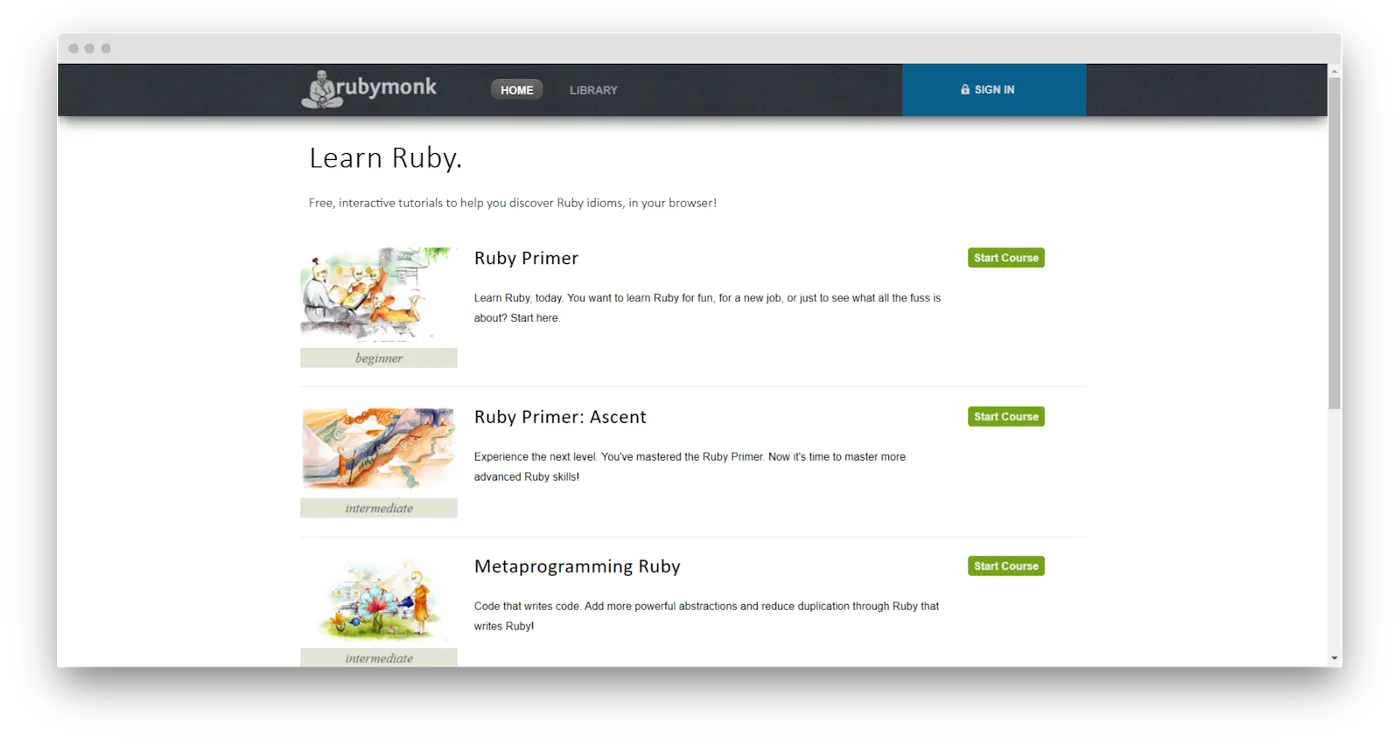Click the intermediate label under Metaprogramming Ruby
The image size is (1400, 749).
coord(379,658)
